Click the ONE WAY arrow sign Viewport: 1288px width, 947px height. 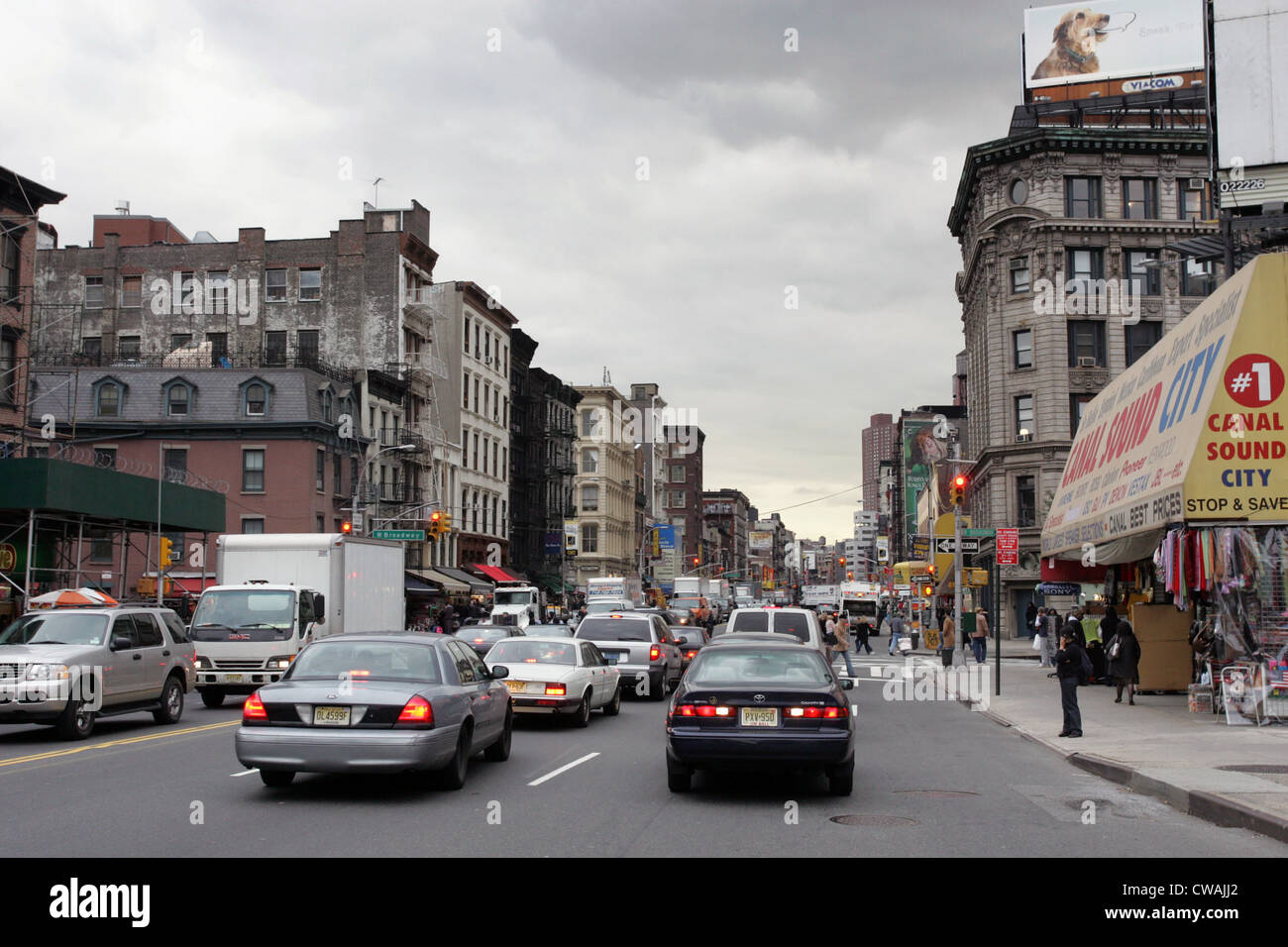click(x=957, y=545)
